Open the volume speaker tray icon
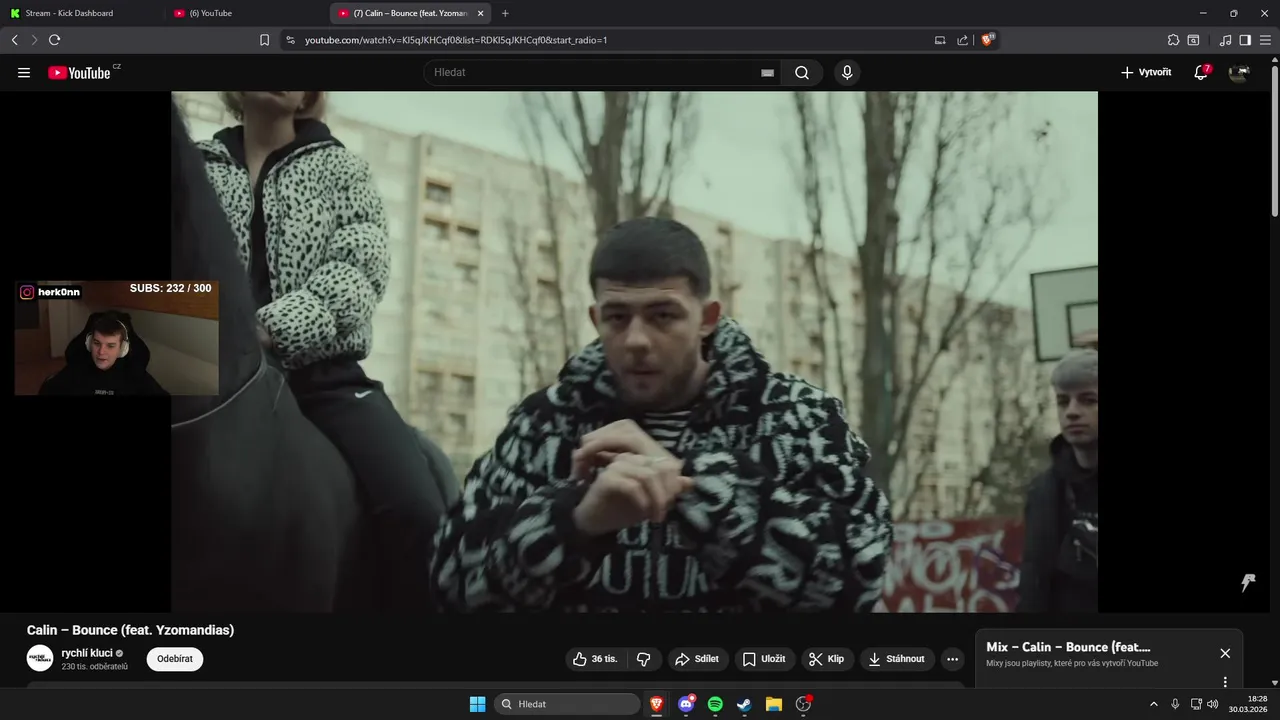 tap(1212, 704)
